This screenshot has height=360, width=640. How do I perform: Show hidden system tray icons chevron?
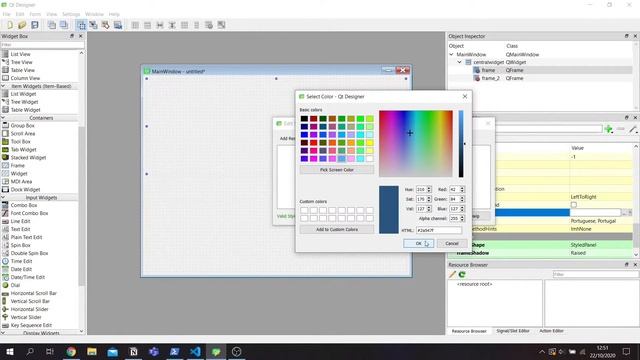tap(542, 352)
